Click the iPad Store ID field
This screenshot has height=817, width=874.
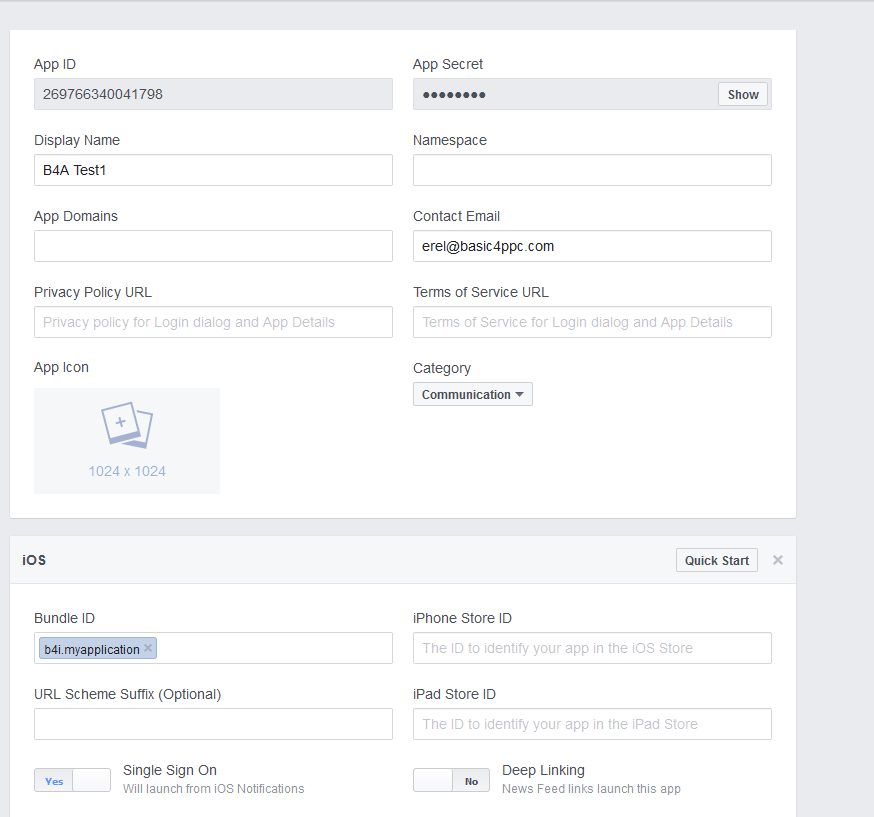[x=592, y=724]
